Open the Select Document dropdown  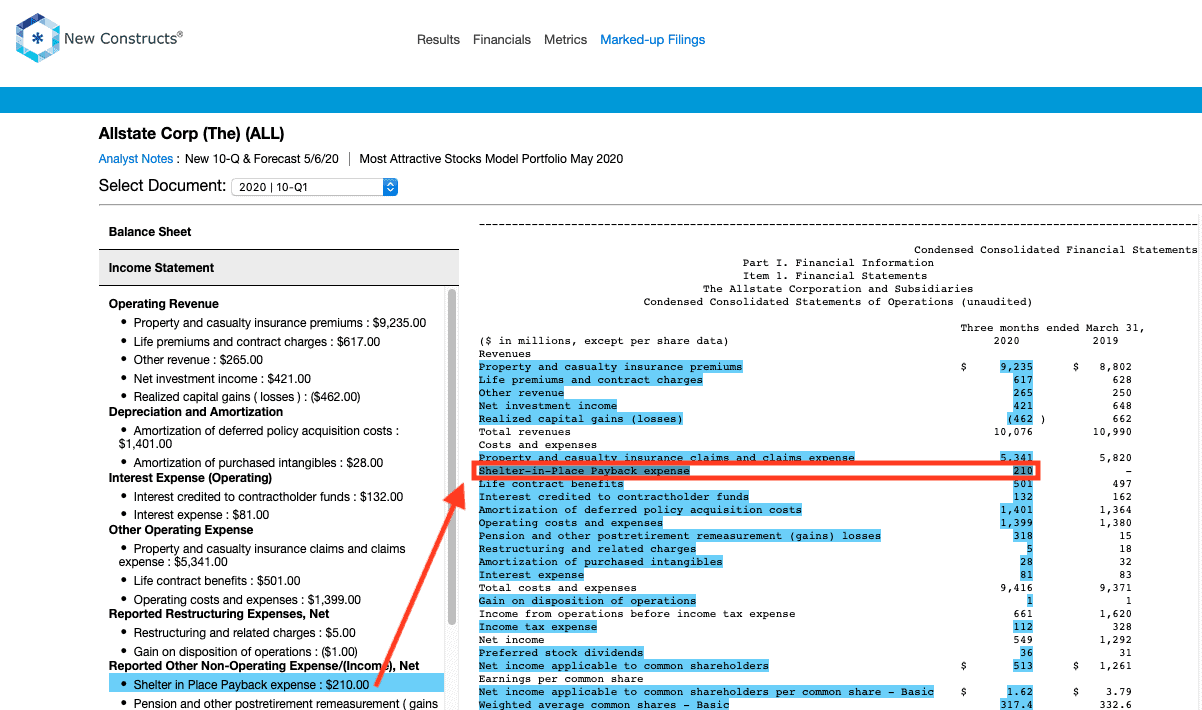[x=315, y=187]
